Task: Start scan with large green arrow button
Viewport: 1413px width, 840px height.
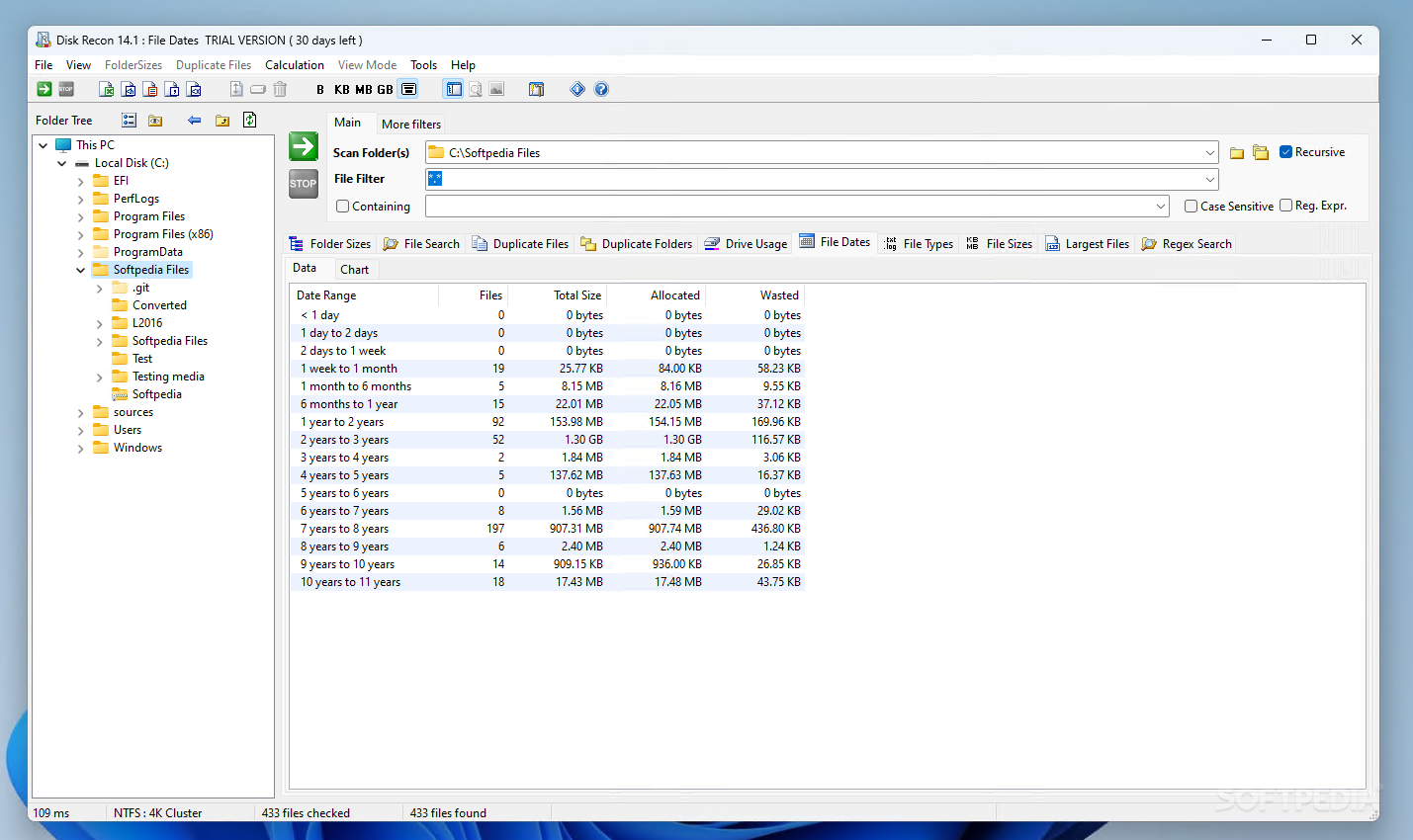Action: (x=304, y=146)
